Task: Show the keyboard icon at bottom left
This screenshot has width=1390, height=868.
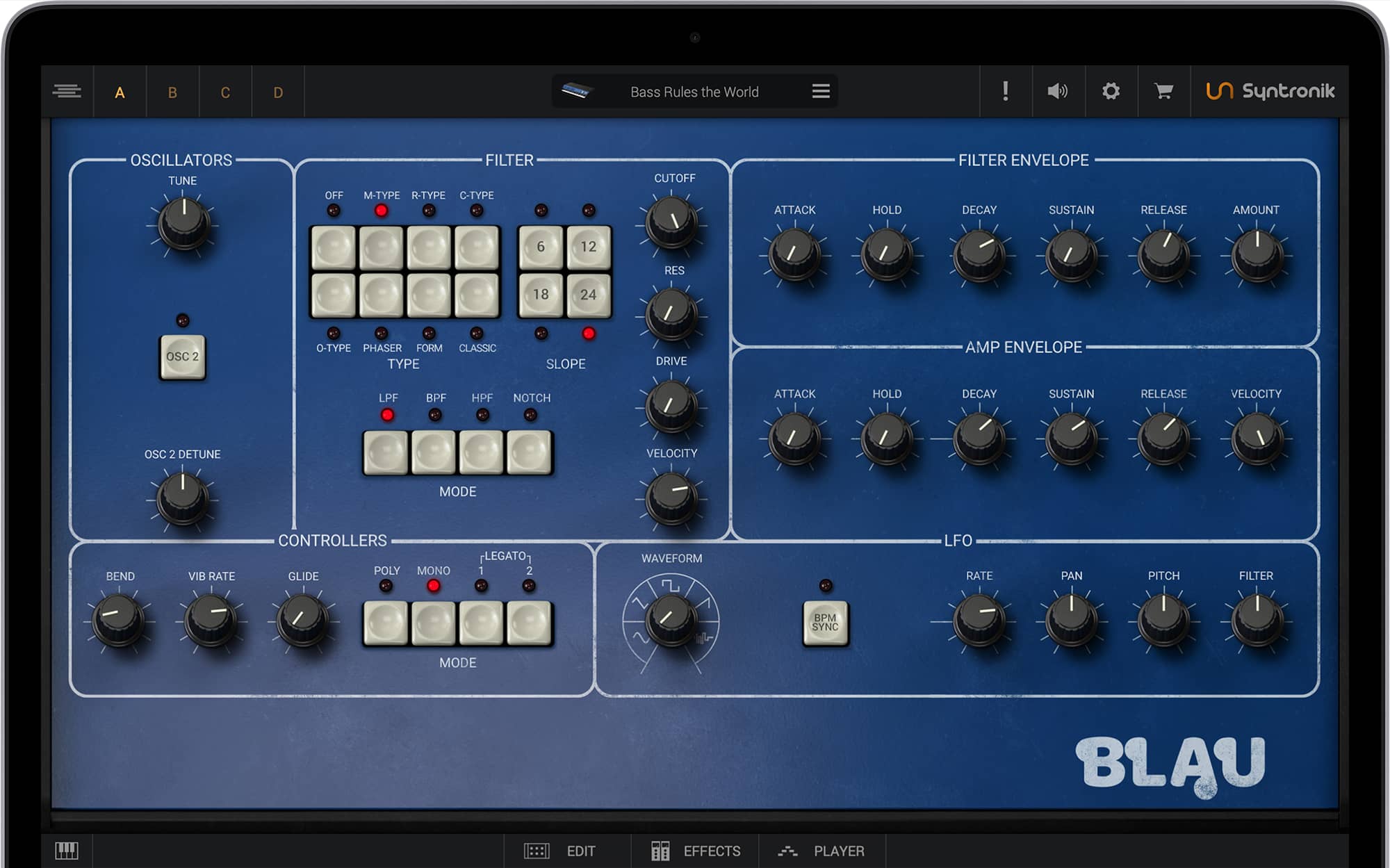Action: 67,850
